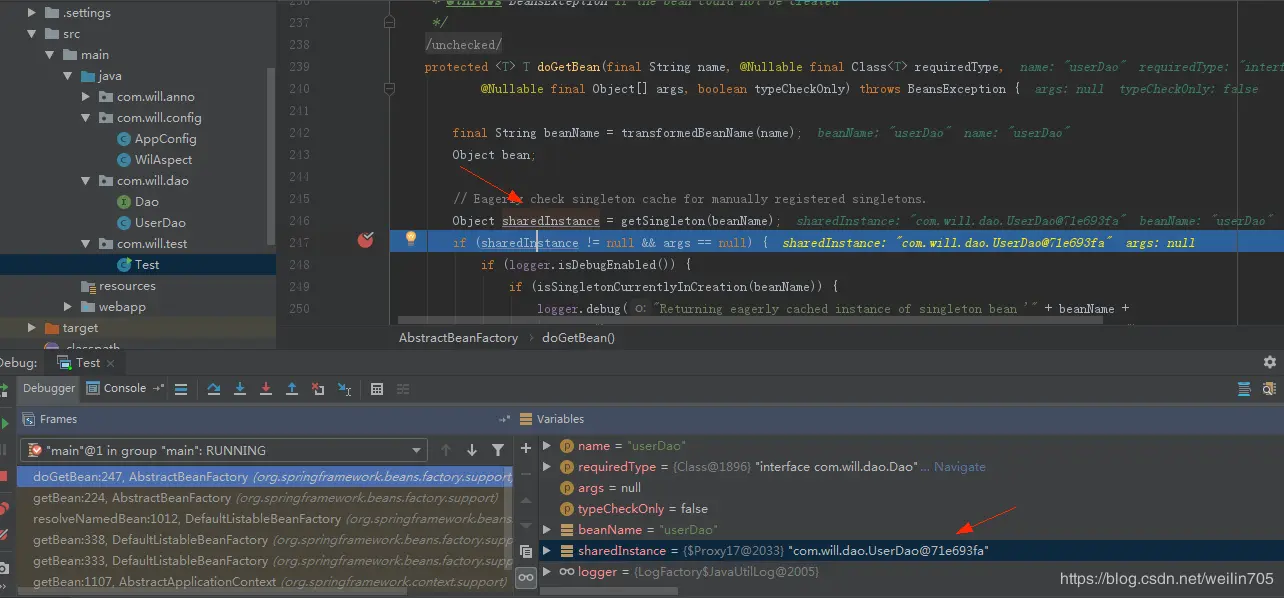Filter frames with the funnel icon
1284x598 pixels.
[x=498, y=450]
